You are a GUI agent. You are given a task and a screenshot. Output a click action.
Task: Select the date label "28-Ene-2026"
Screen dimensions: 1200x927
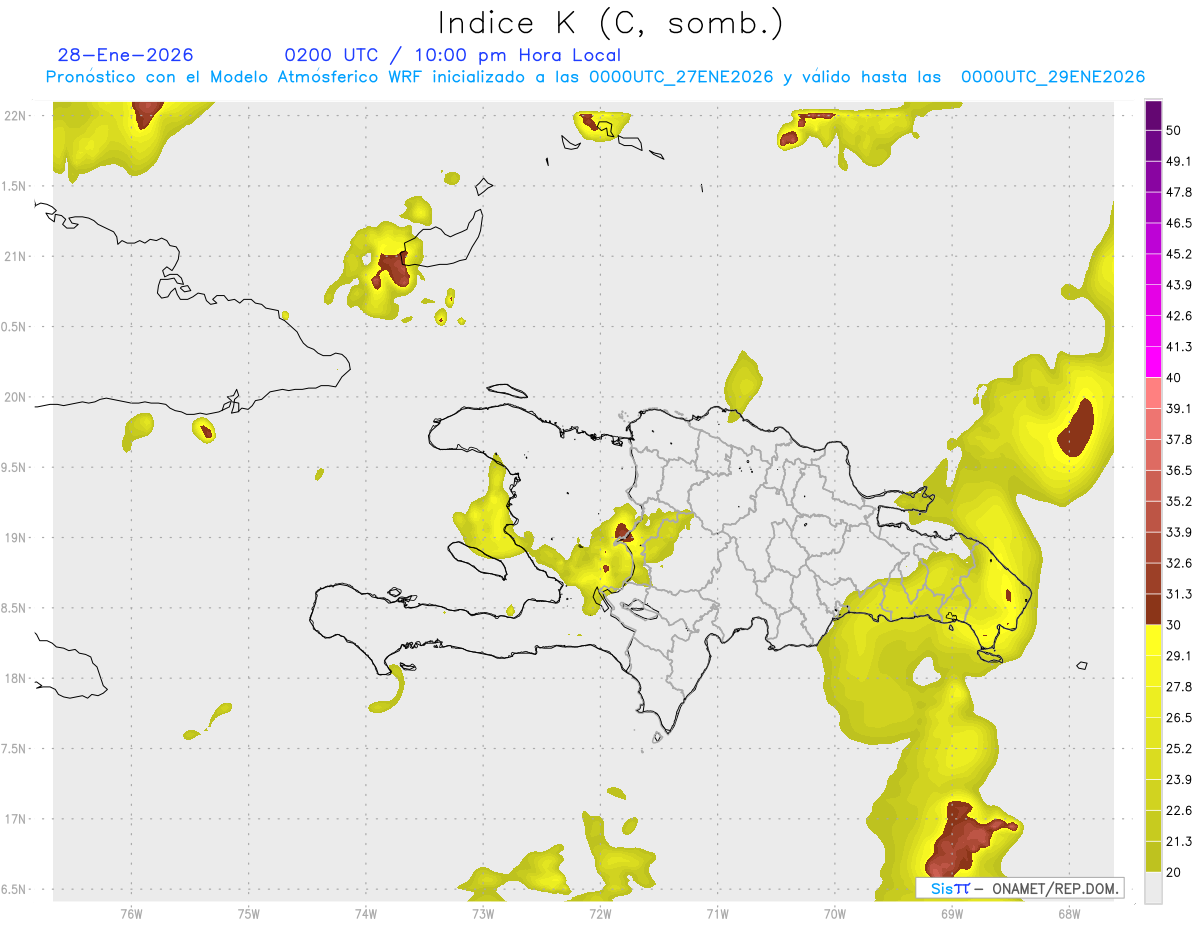point(125,55)
